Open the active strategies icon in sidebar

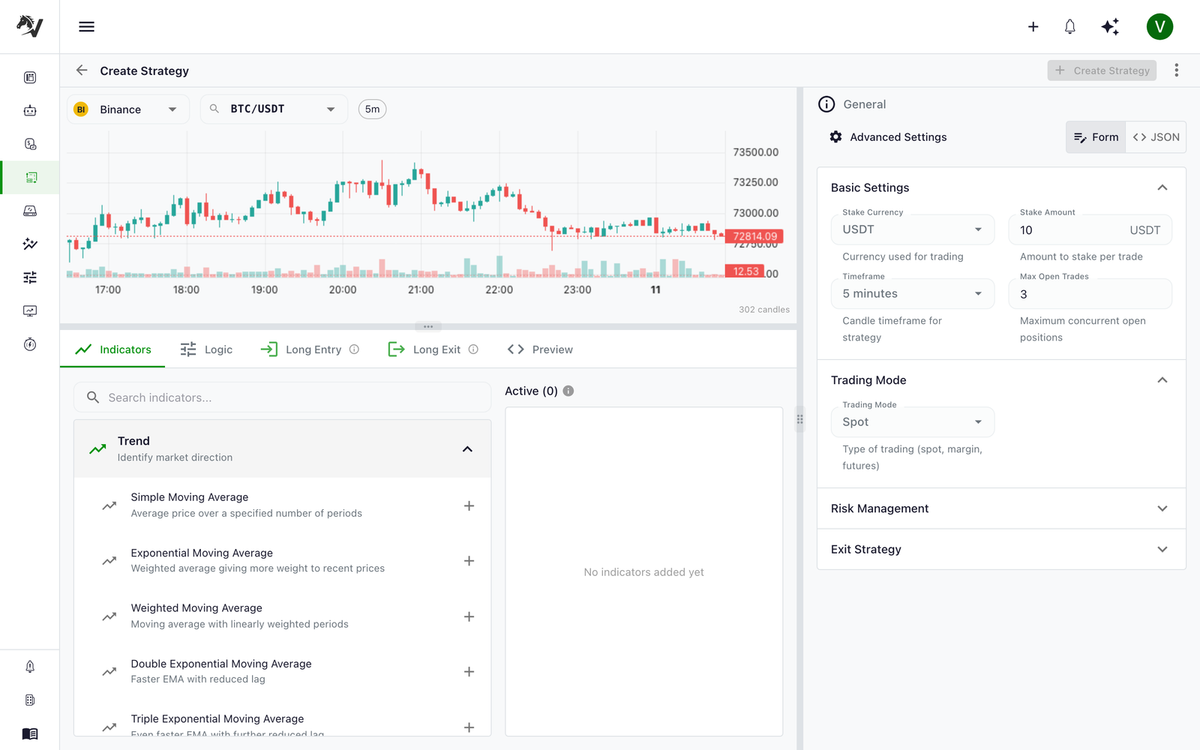30,177
